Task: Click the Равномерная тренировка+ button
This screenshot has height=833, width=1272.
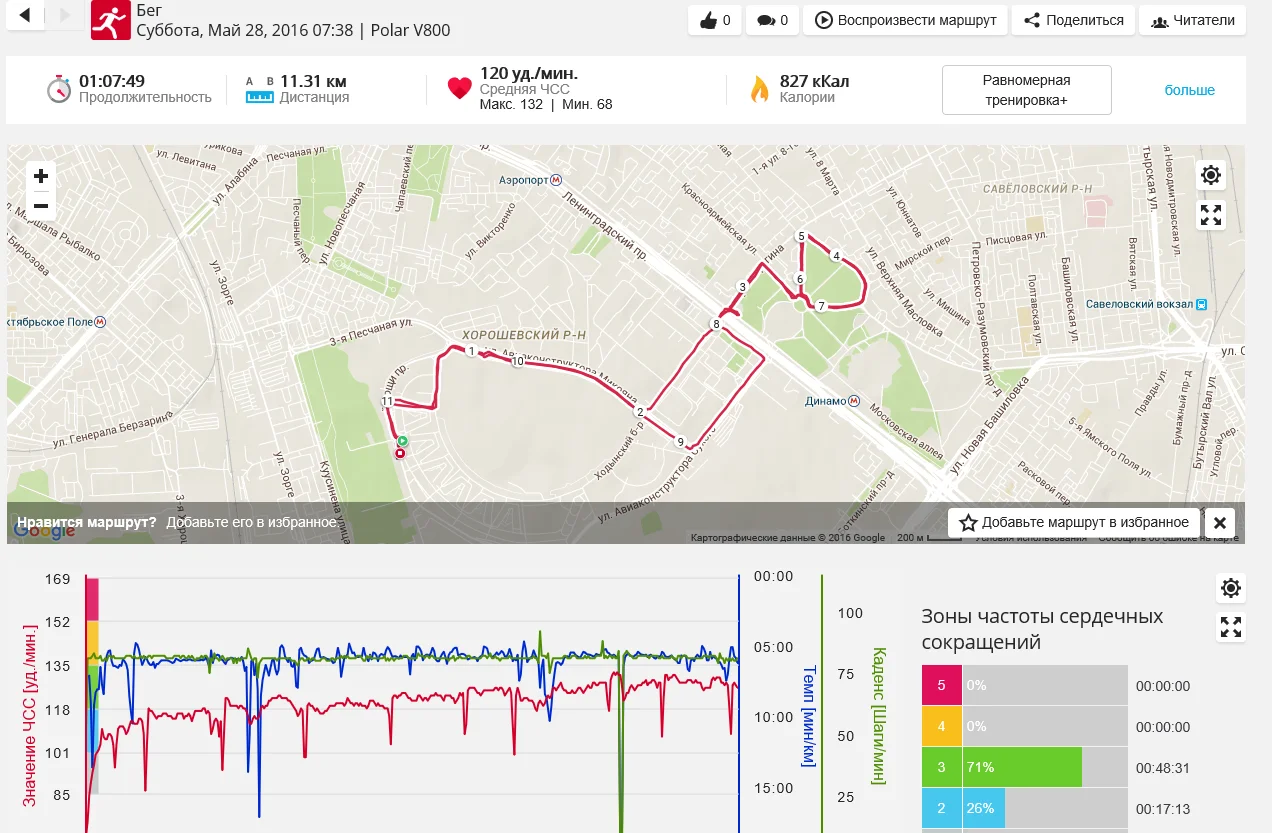Action: click(x=1026, y=90)
